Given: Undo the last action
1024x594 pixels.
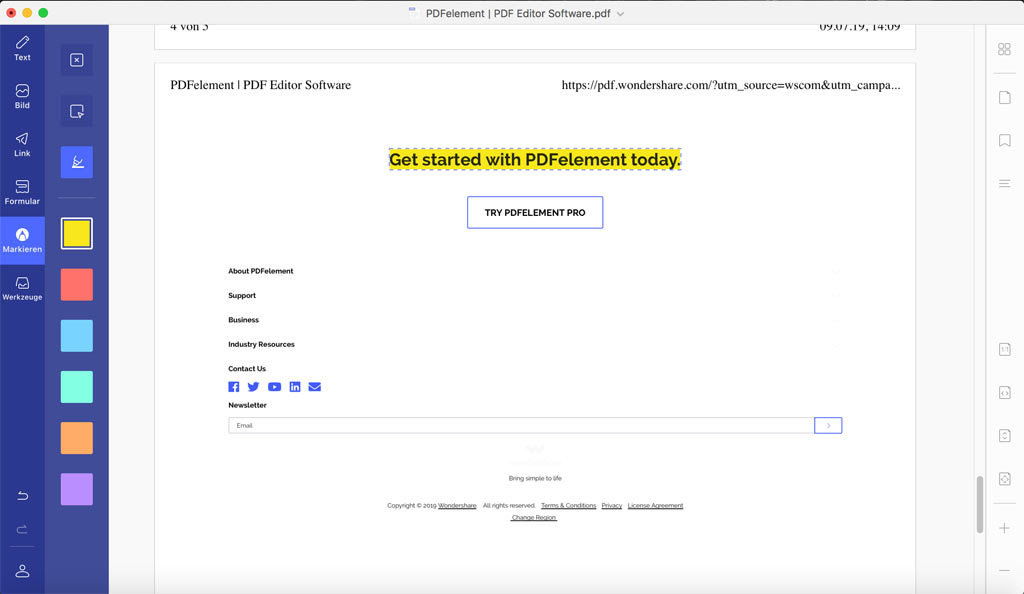Looking at the screenshot, I should (22, 495).
